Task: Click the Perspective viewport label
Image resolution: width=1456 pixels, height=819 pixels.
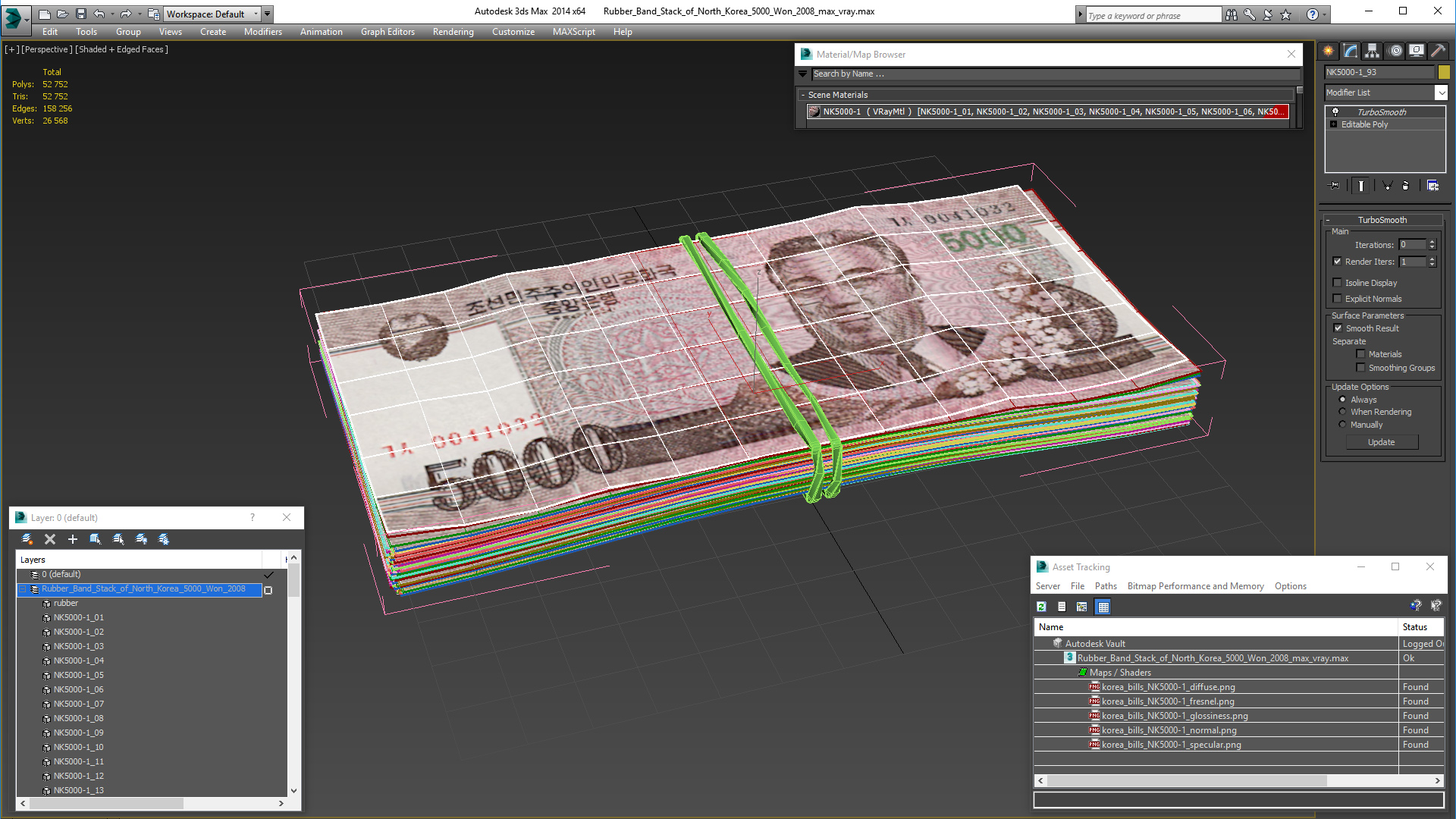Action: click(47, 49)
